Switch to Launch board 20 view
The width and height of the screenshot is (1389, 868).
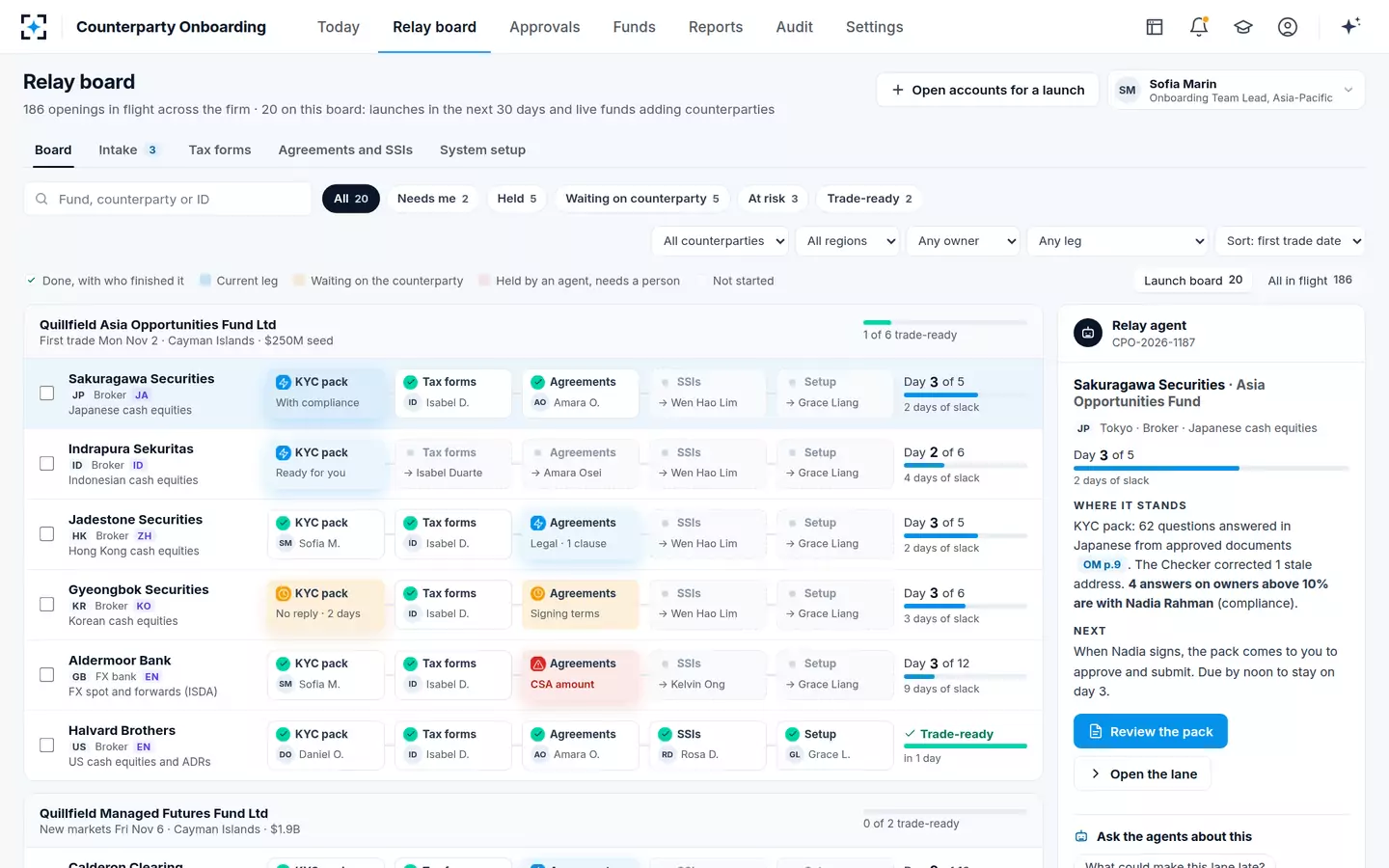(1193, 281)
